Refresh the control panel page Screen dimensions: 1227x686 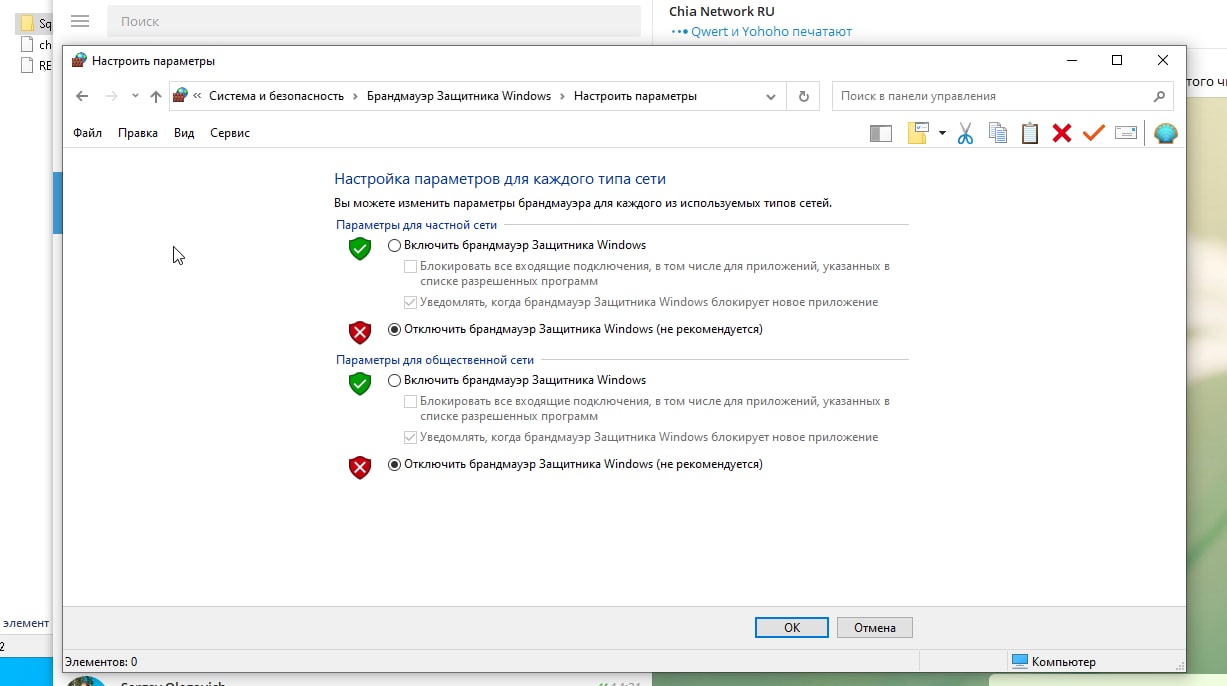[x=803, y=96]
